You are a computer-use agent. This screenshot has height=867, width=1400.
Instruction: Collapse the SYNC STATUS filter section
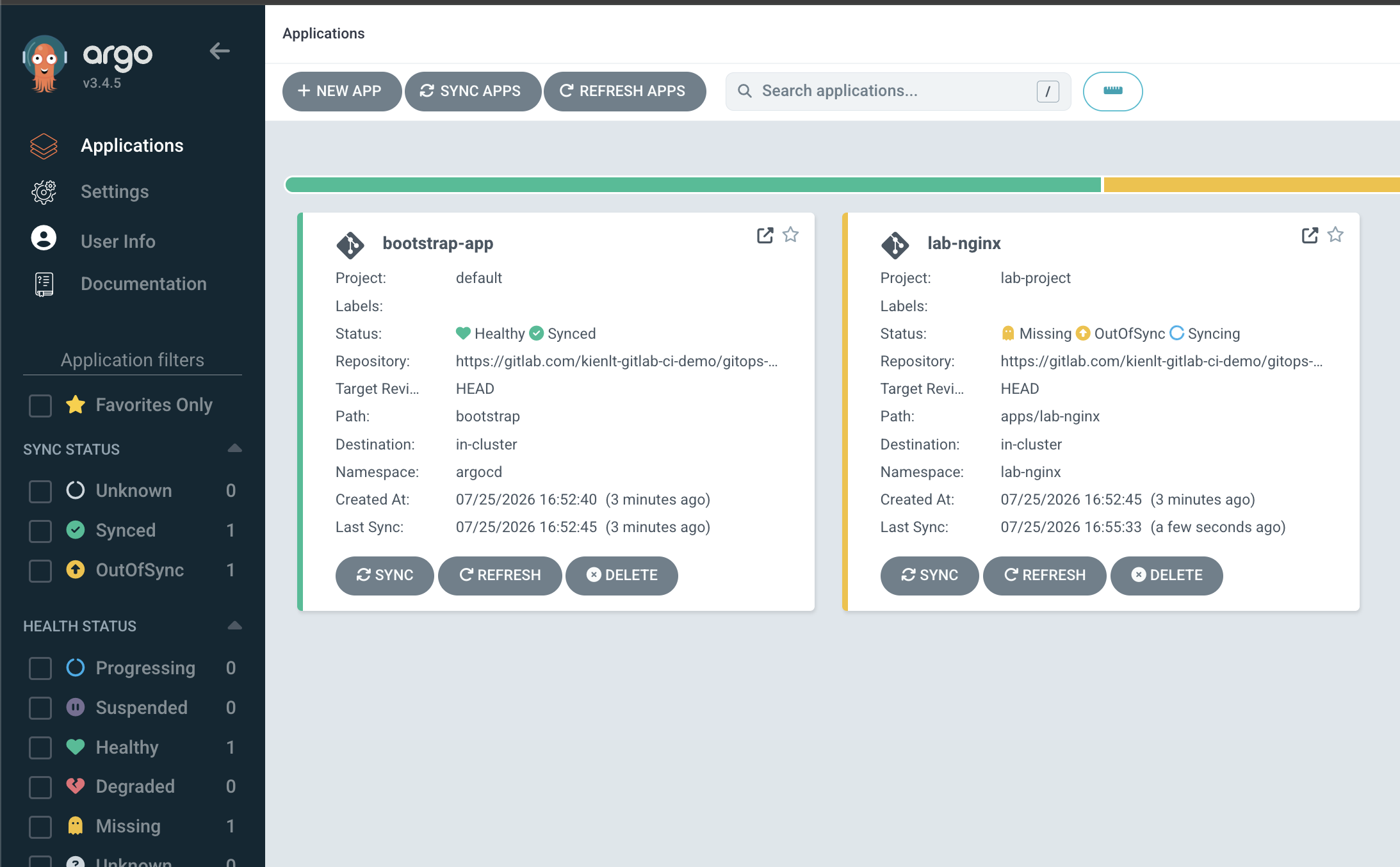pos(234,448)
